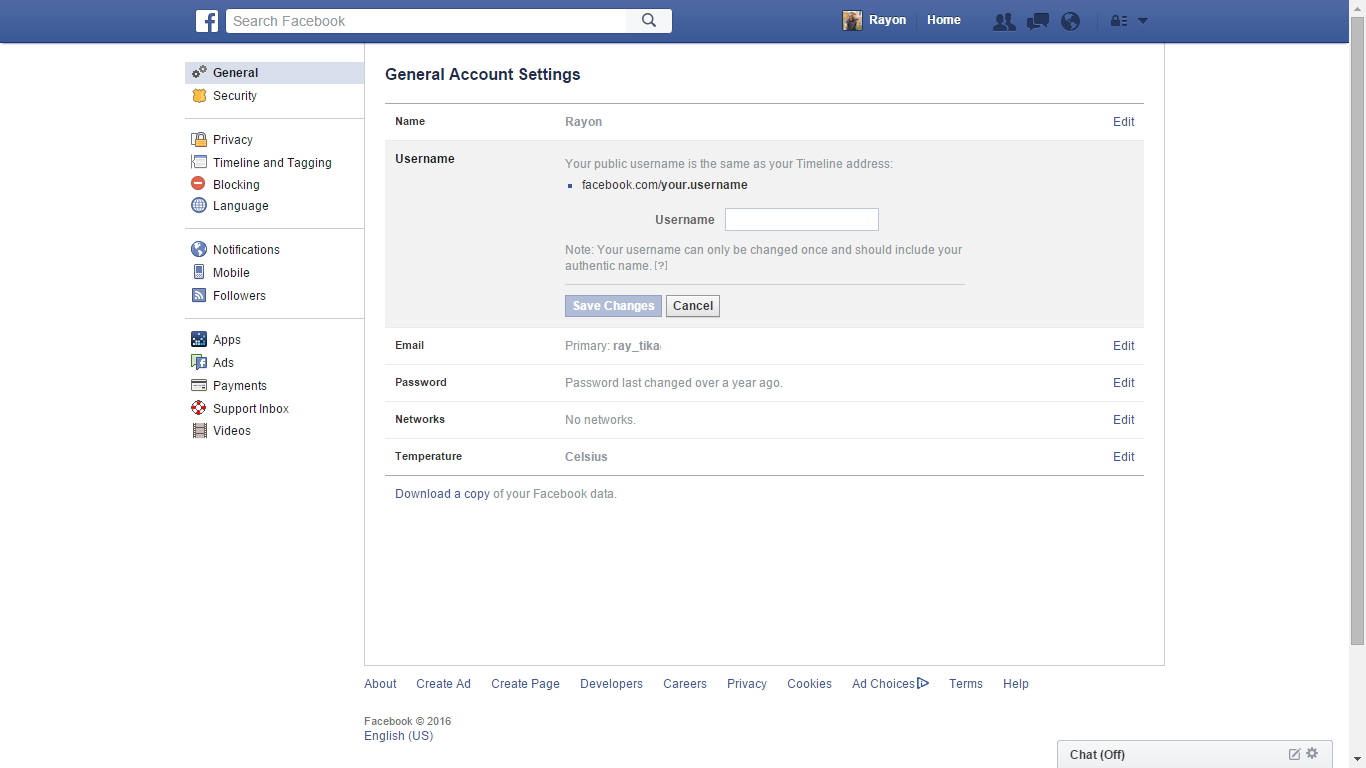Open Create Page footer link
The width and height of the screenshot is (1366, 768).
coord(525,684)
